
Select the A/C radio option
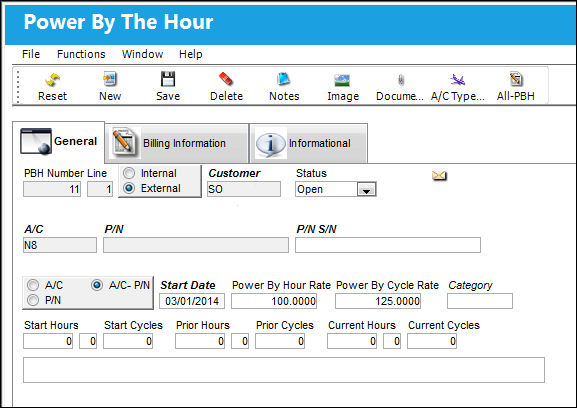(33, 285)
